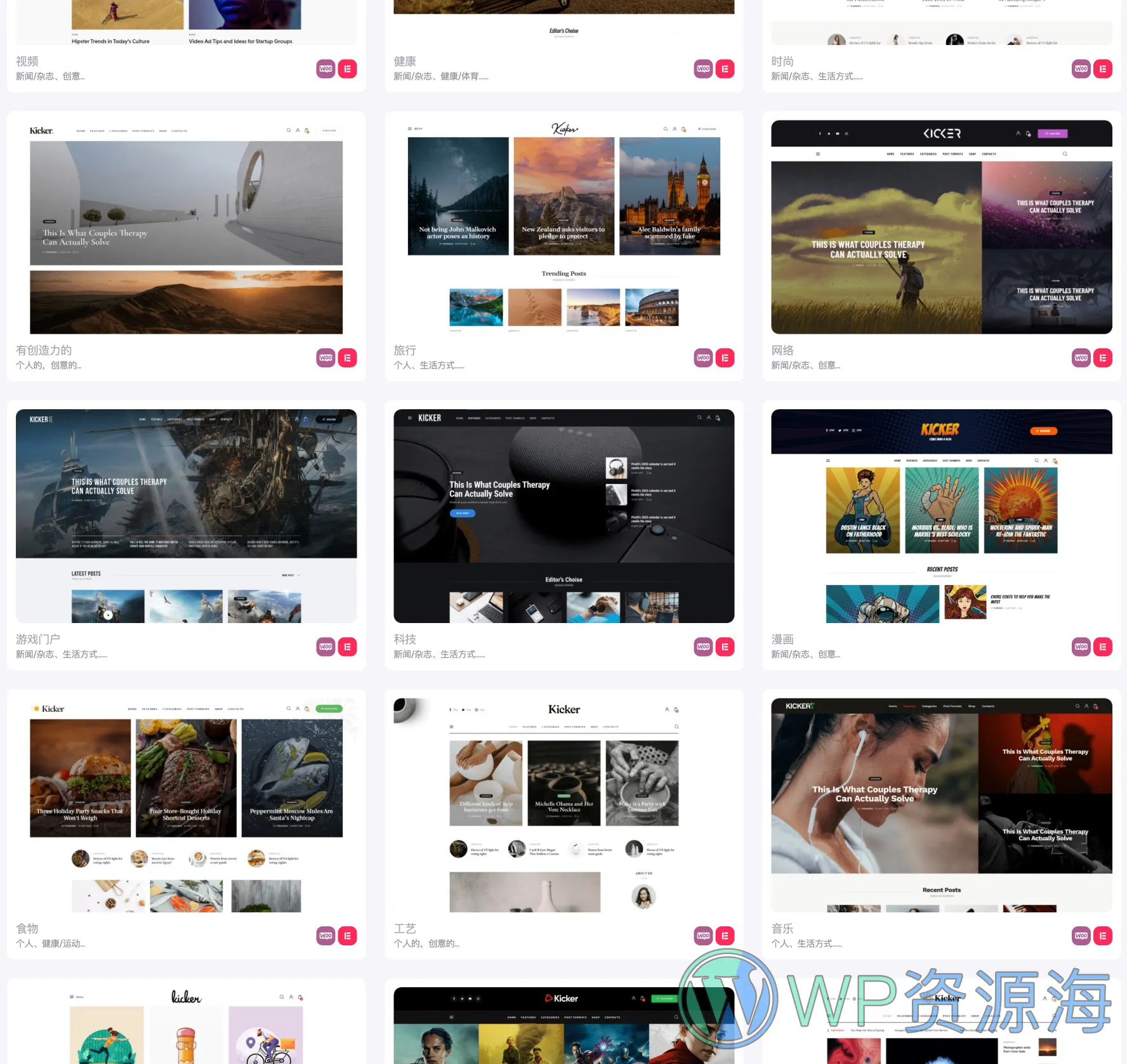Click the WooCommerce icon on the 工艺 card
Image resolution: width=1127 pixels, height=1064 pixels.
click(x=703, y=936)
